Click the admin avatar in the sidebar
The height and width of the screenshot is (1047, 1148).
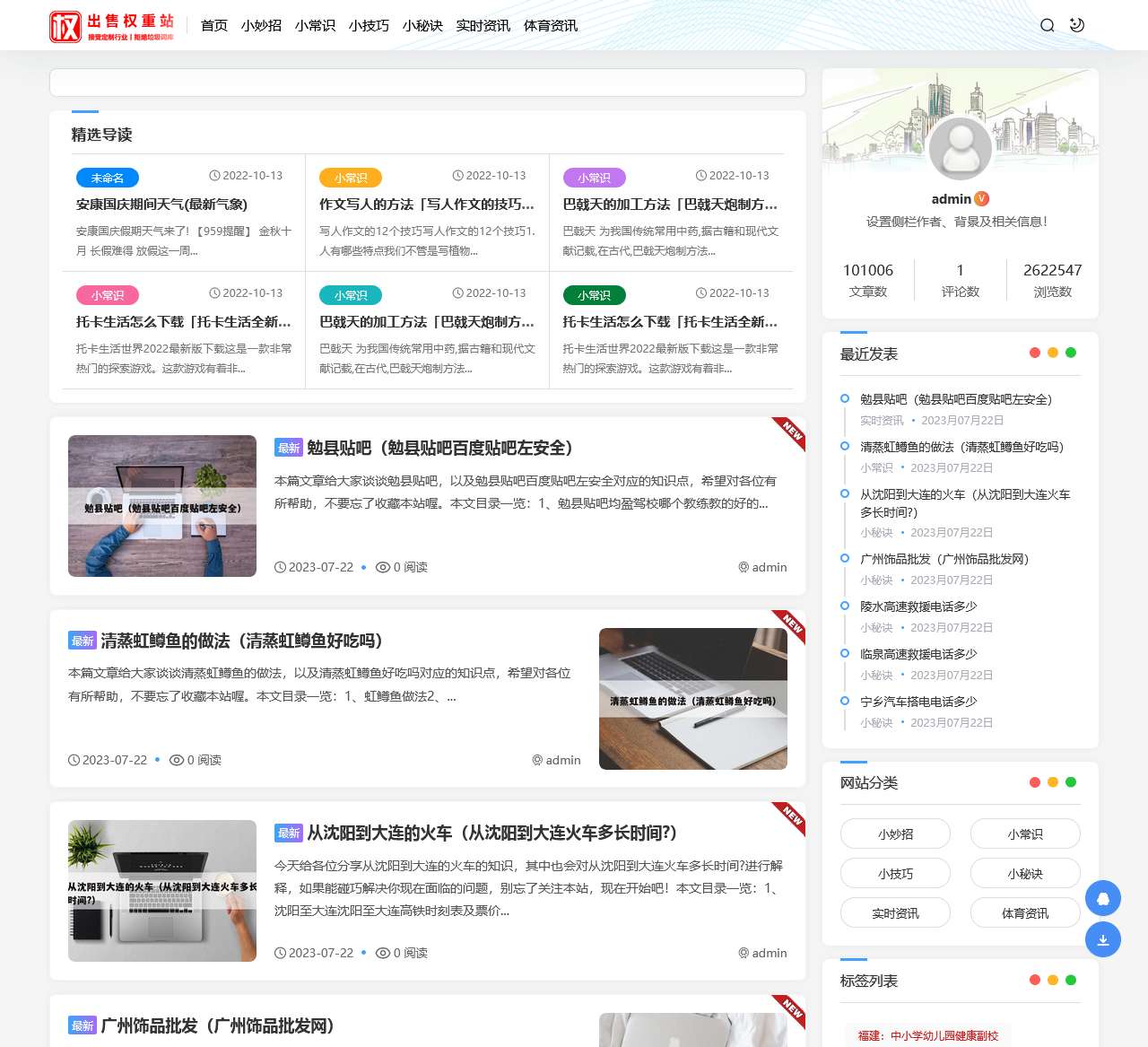960,148
